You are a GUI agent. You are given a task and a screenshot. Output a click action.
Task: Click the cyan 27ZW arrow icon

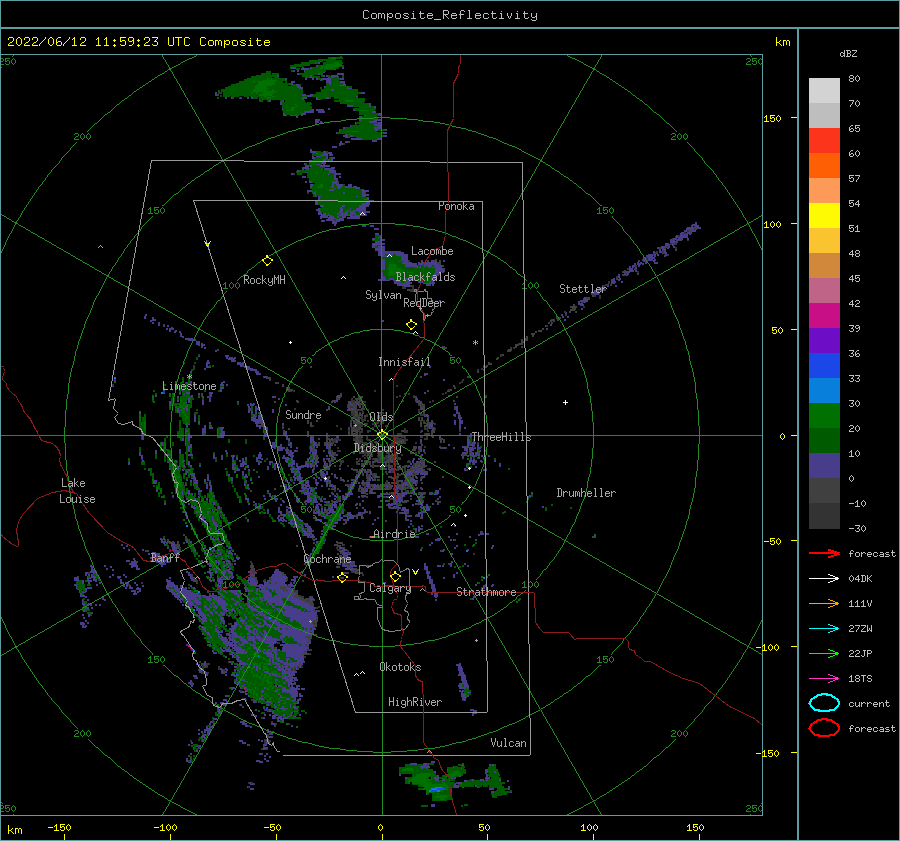point(824,629)
